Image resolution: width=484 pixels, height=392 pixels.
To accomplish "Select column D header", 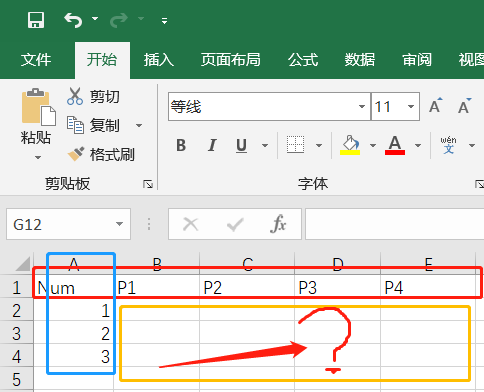I will 338,264.
